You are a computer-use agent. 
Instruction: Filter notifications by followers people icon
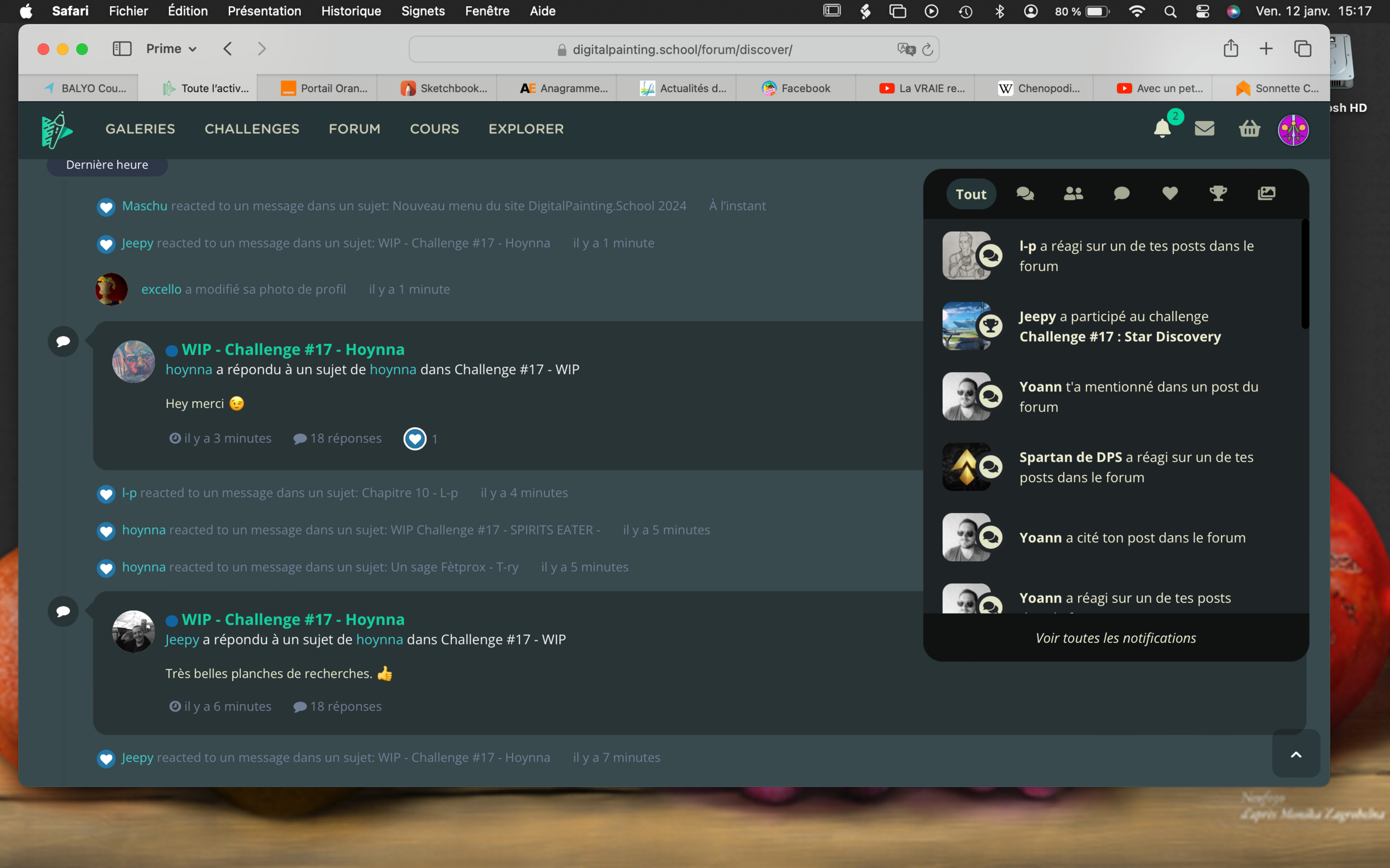point(1073,194)
